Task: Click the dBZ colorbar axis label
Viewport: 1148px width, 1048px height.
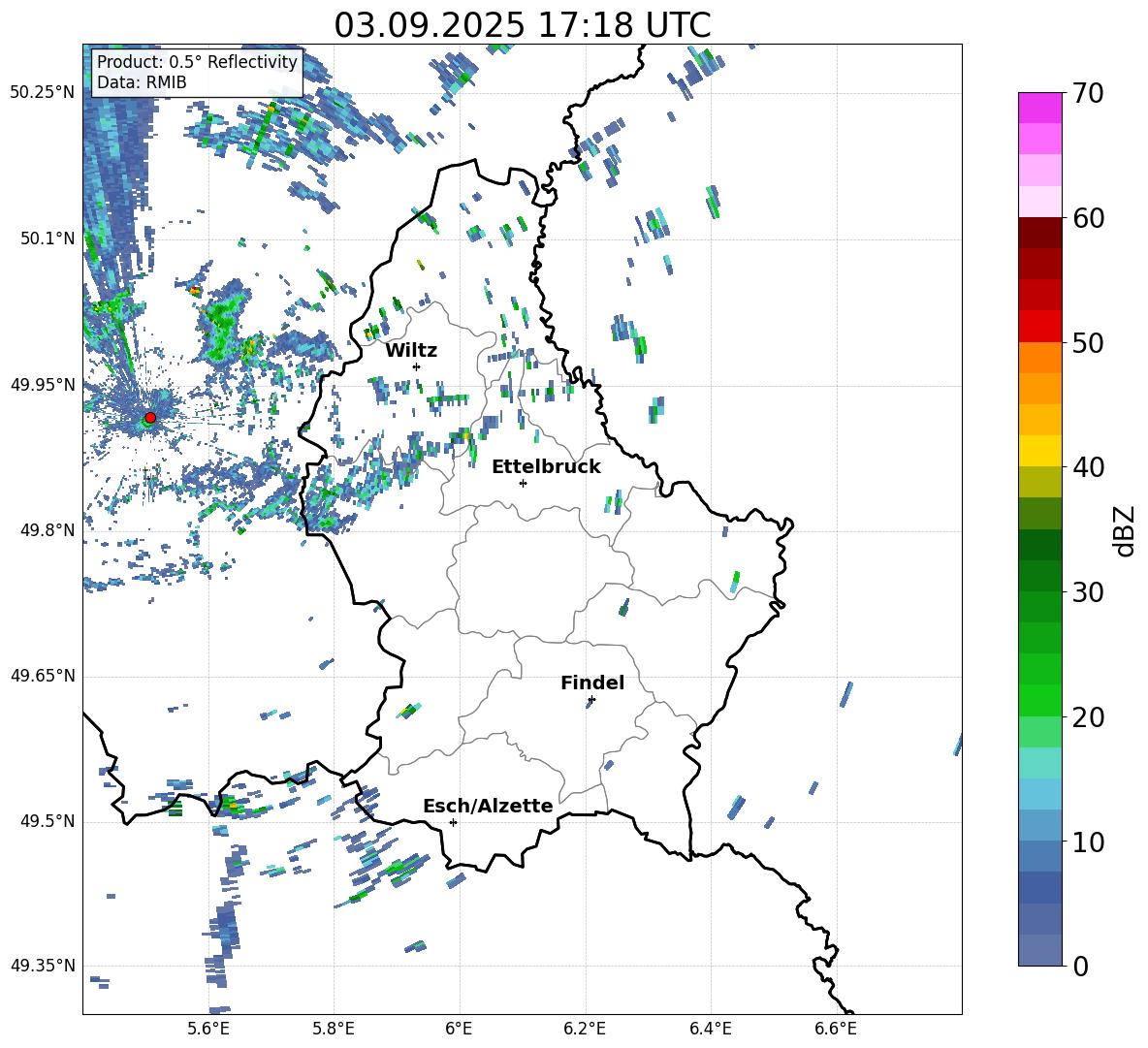Action: pos(1126,530)
